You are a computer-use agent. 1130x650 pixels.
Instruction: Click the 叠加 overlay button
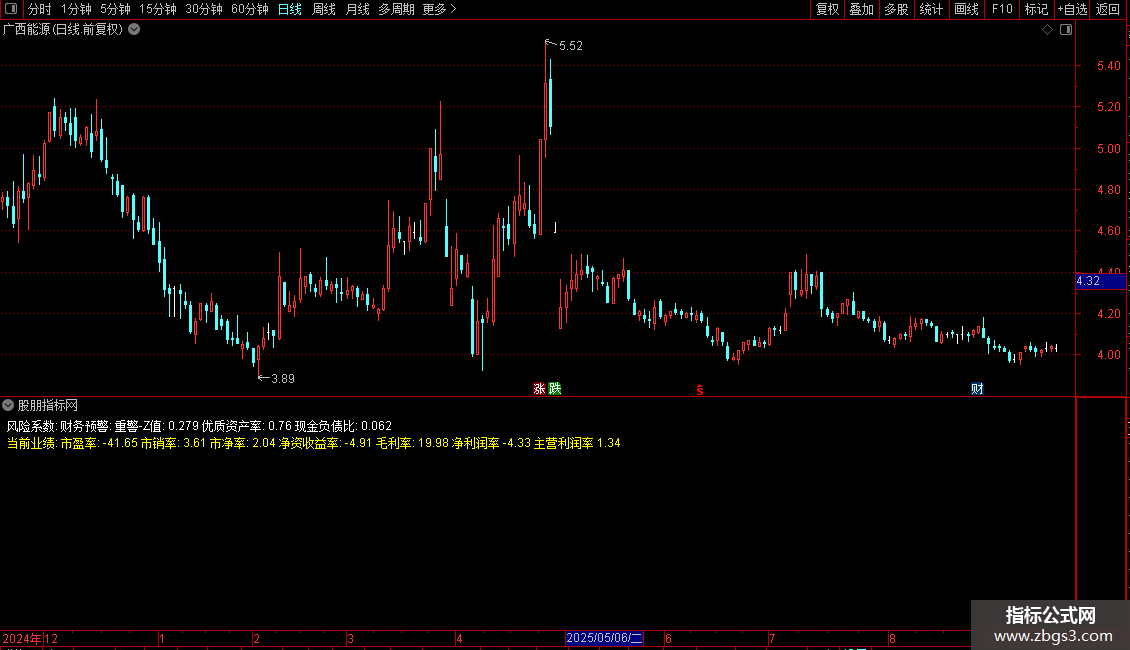coord(861,9)
